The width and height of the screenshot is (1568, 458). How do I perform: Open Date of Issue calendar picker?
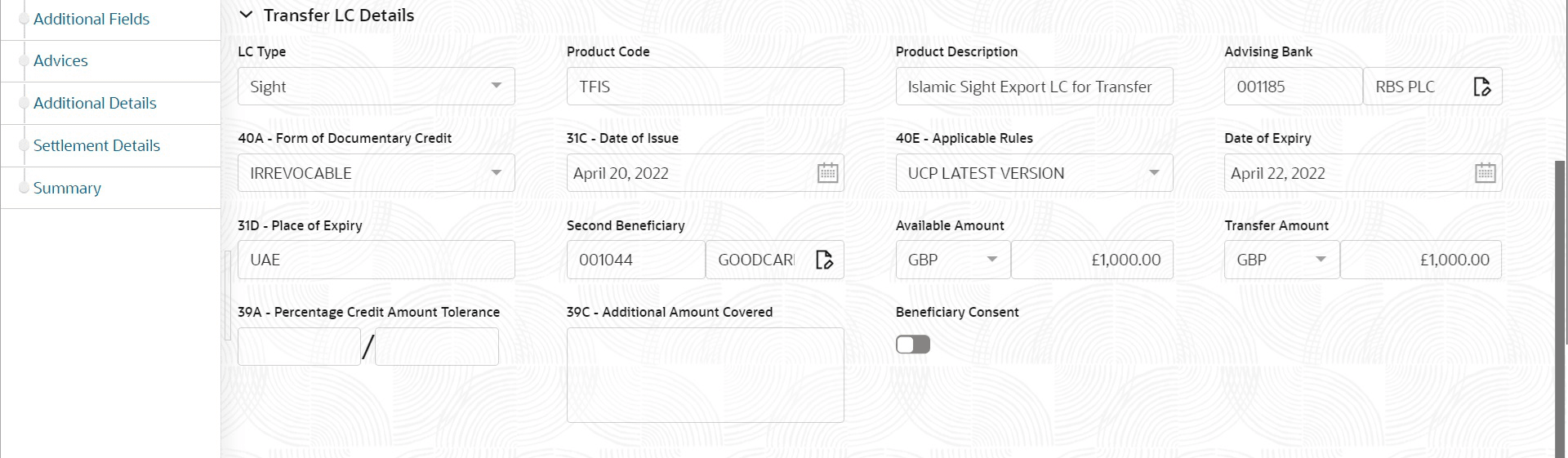click(x=827, y=173)
